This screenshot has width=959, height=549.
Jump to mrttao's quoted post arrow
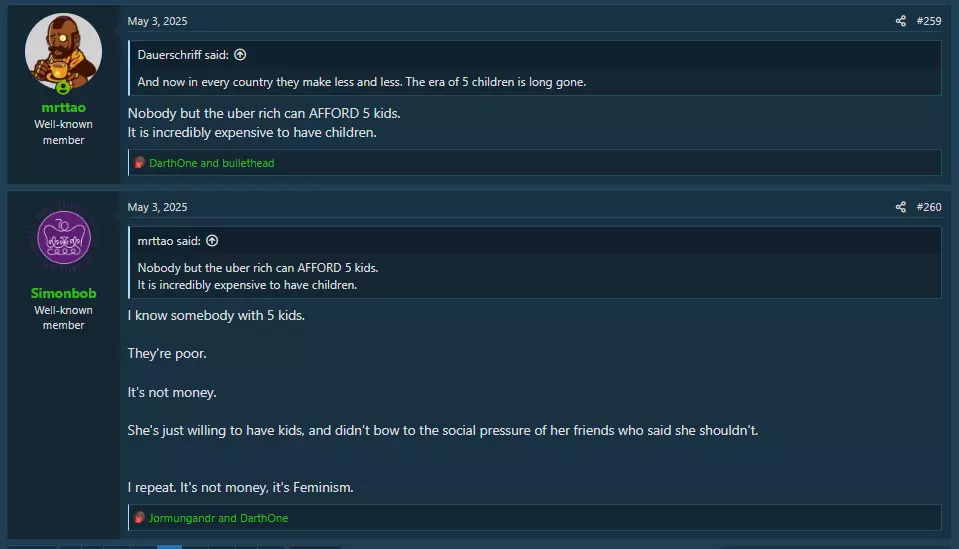(x=212, y=241)
